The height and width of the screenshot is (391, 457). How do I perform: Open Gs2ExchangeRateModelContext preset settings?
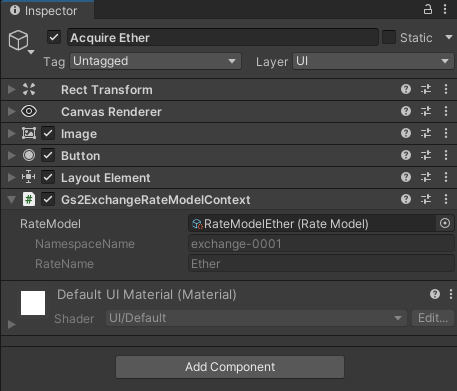point(426,199)
